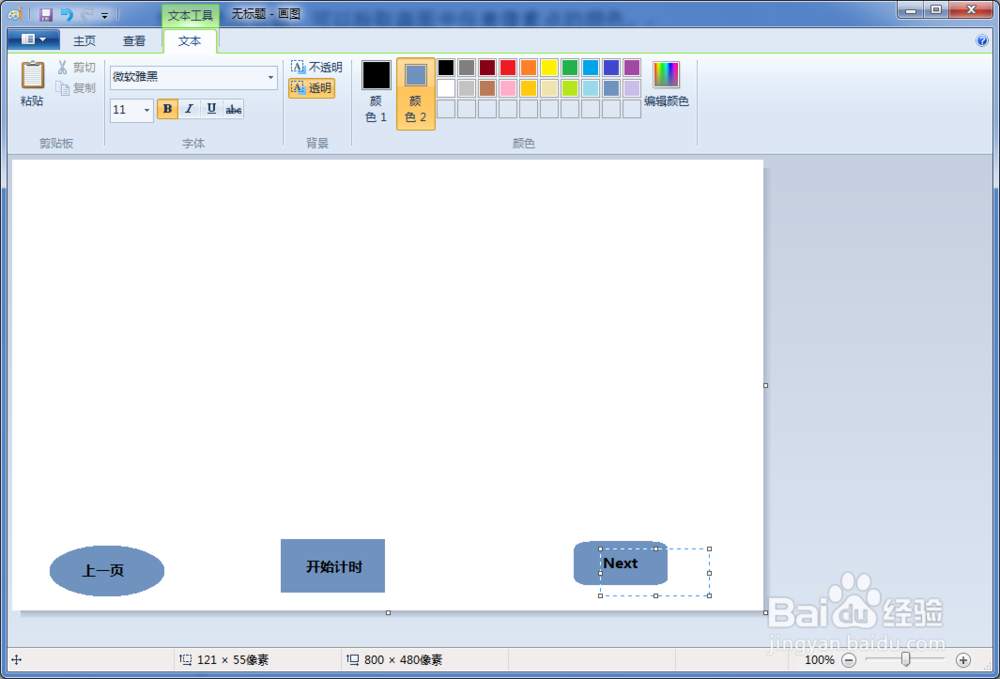1000x679 pixels.
Task: Open the Paint application menu button
Action: pos(34,40)
